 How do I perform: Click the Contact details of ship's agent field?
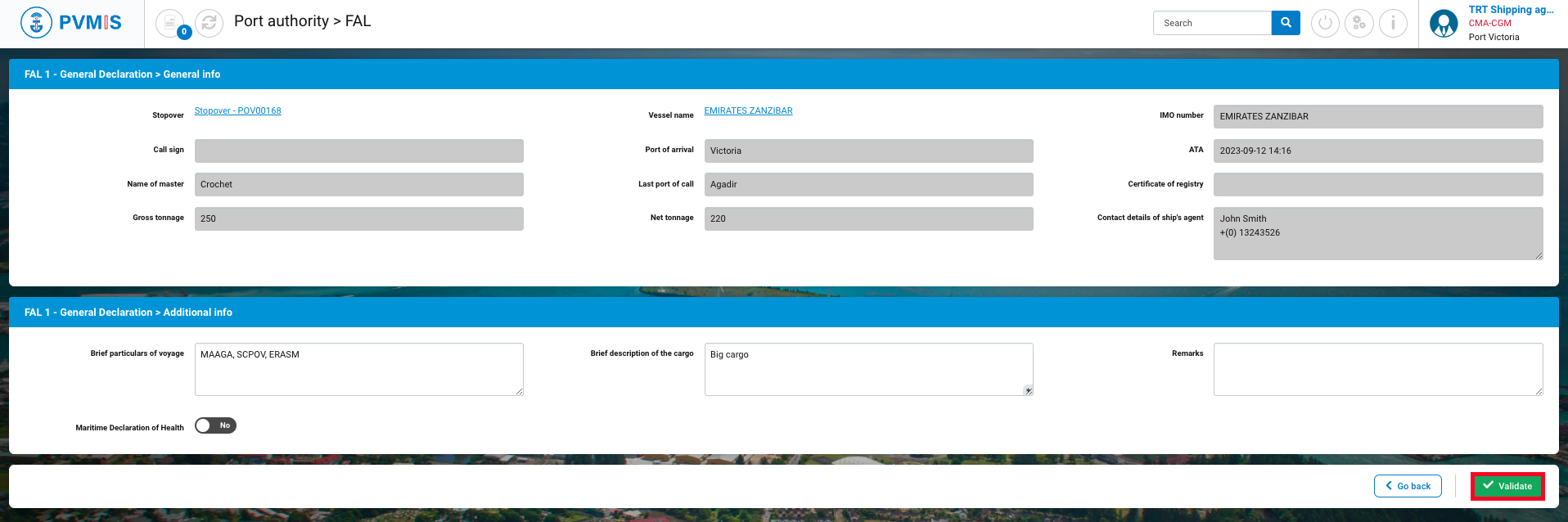coord(1377,233)
